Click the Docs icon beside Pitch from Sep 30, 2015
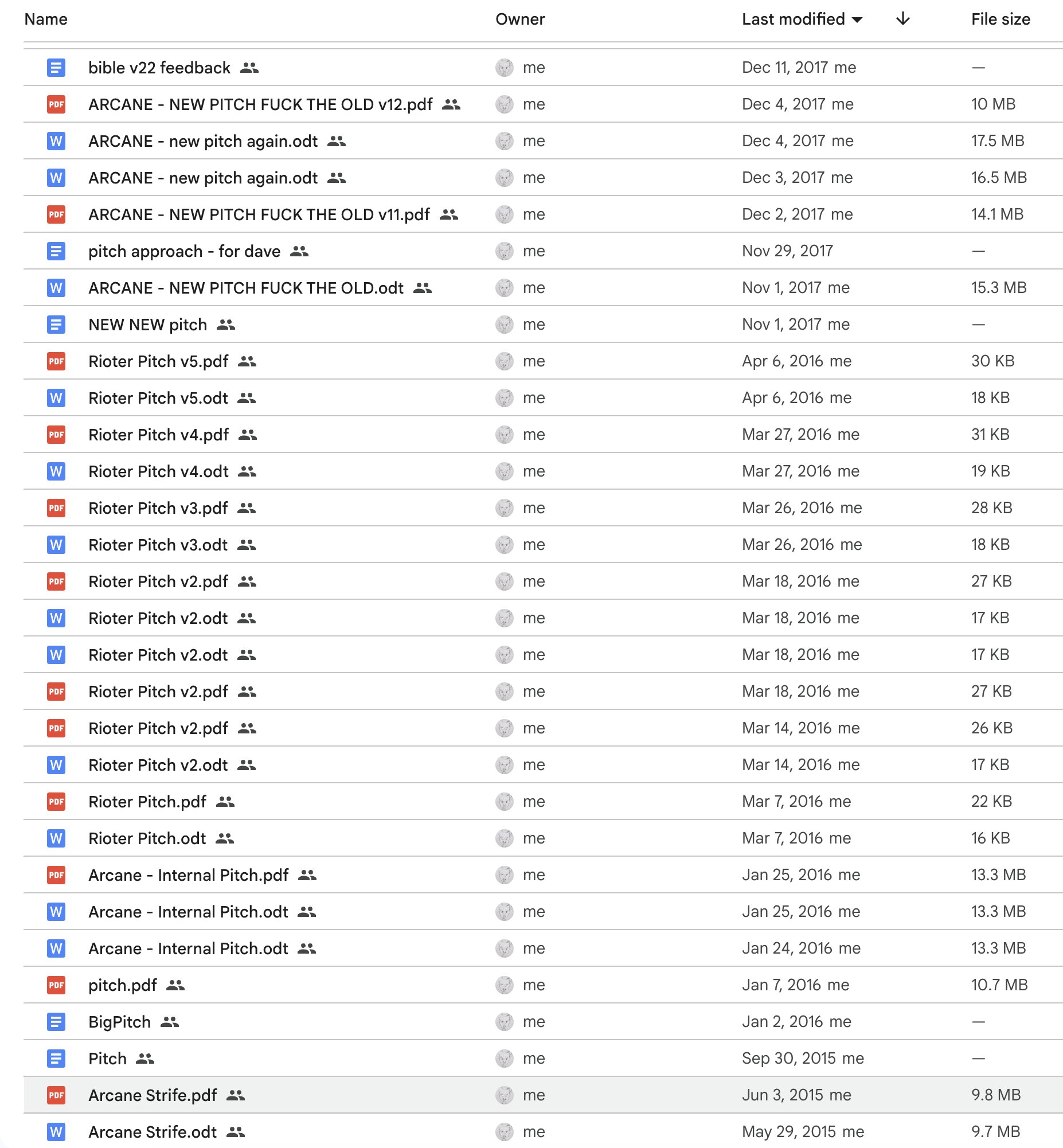 tap(56, 1059)
